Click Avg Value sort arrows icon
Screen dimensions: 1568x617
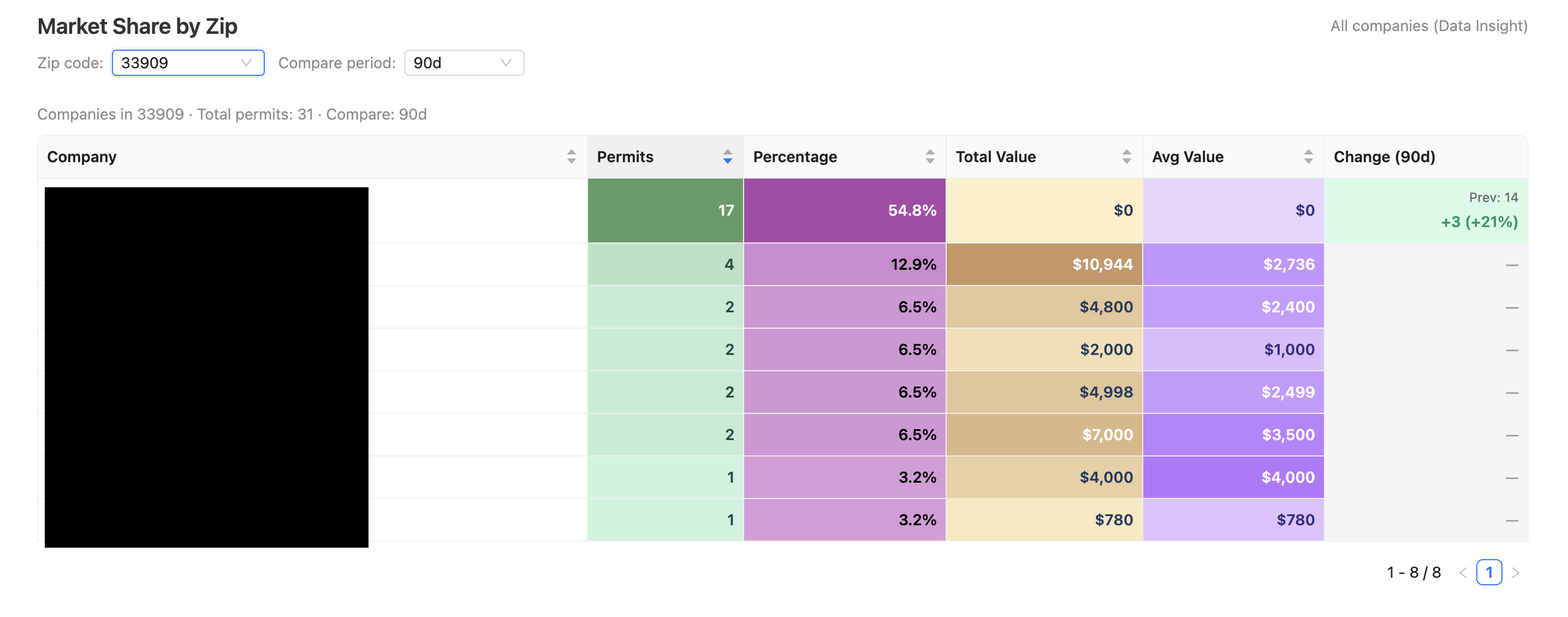tap(1308, 156)
